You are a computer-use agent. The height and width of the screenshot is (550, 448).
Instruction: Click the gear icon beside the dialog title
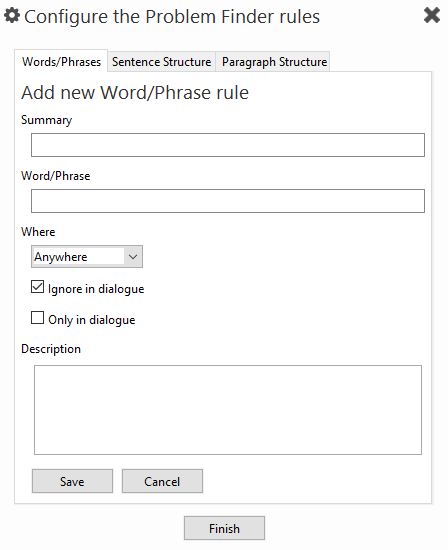click(12, 16)
